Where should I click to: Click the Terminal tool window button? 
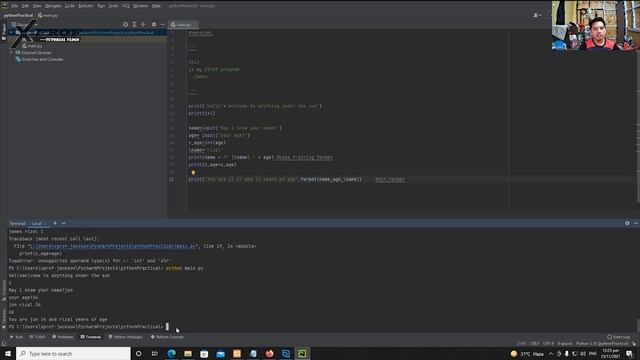(x=91, y=337)
